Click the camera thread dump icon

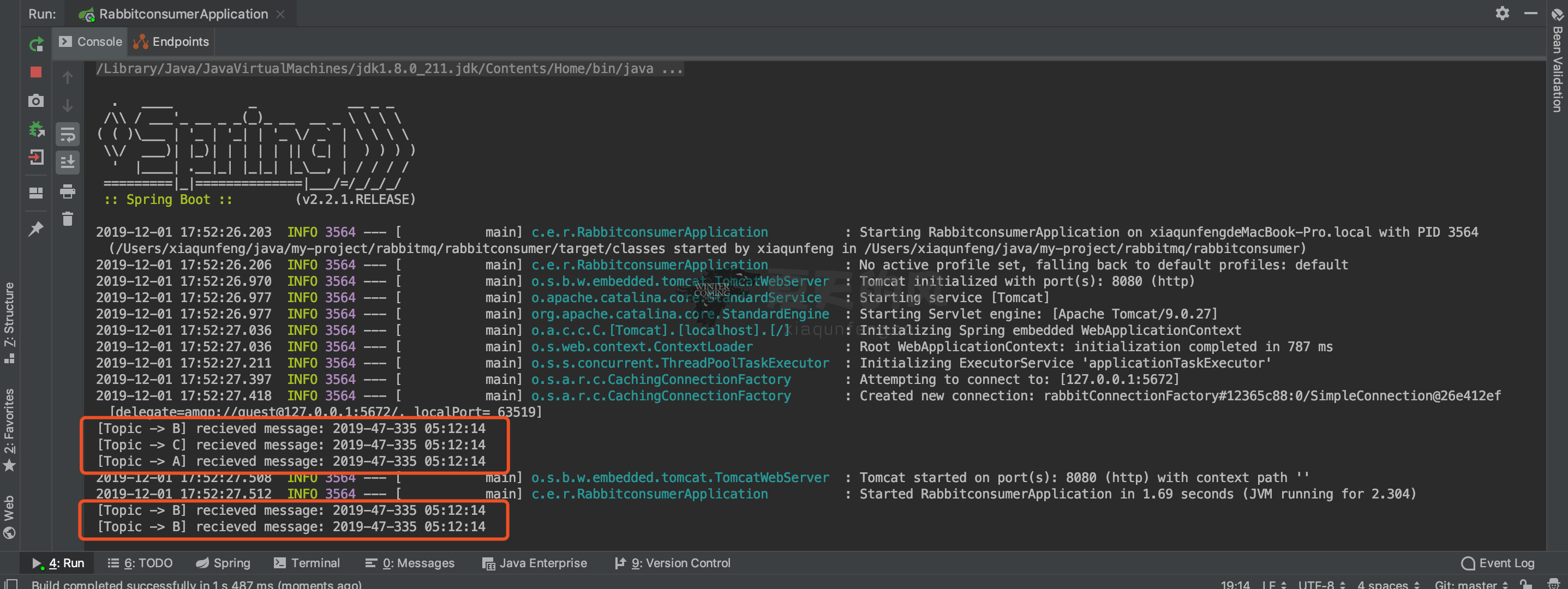(36, 101)
